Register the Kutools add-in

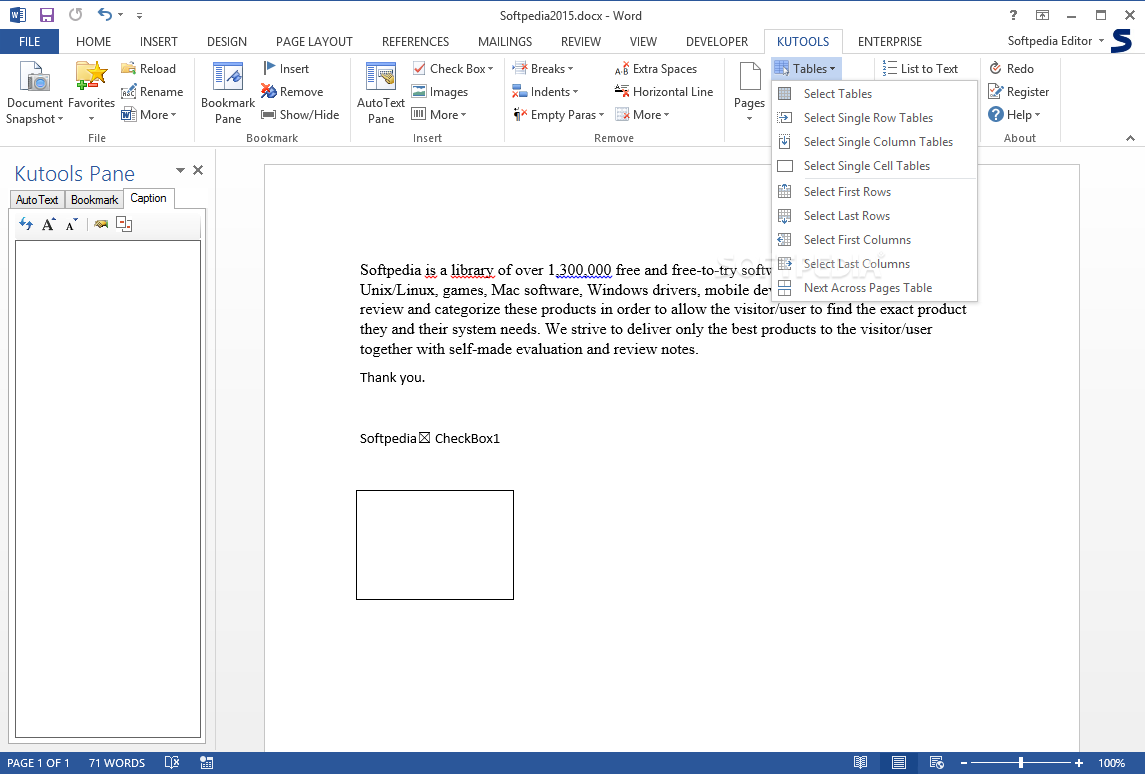(1019, 92)
